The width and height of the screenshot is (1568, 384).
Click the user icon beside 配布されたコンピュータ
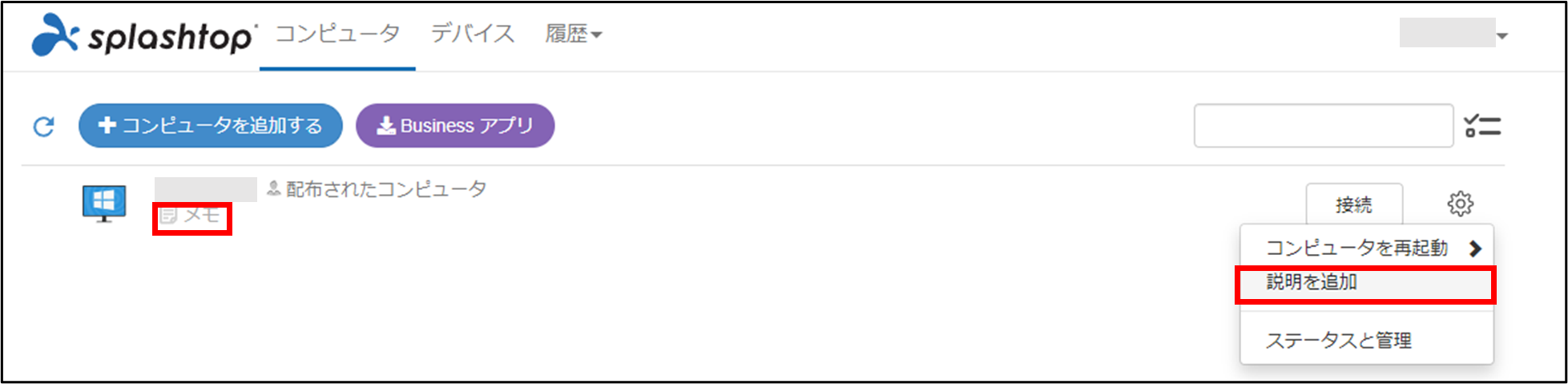273,188
